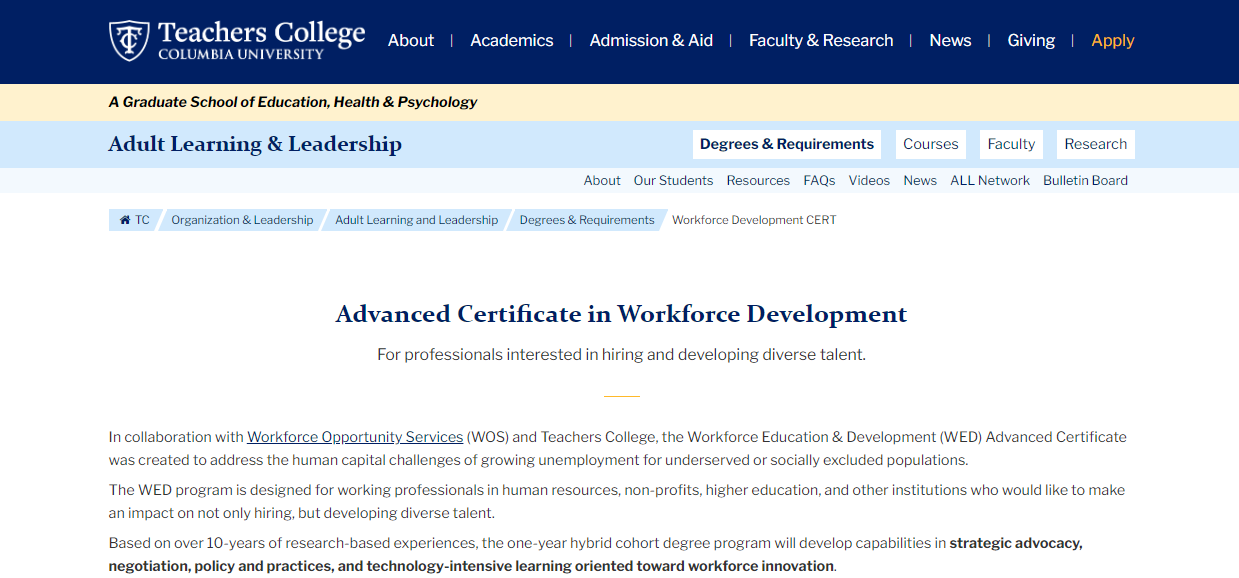
Task: Open Our Students page
Action: 673,180
